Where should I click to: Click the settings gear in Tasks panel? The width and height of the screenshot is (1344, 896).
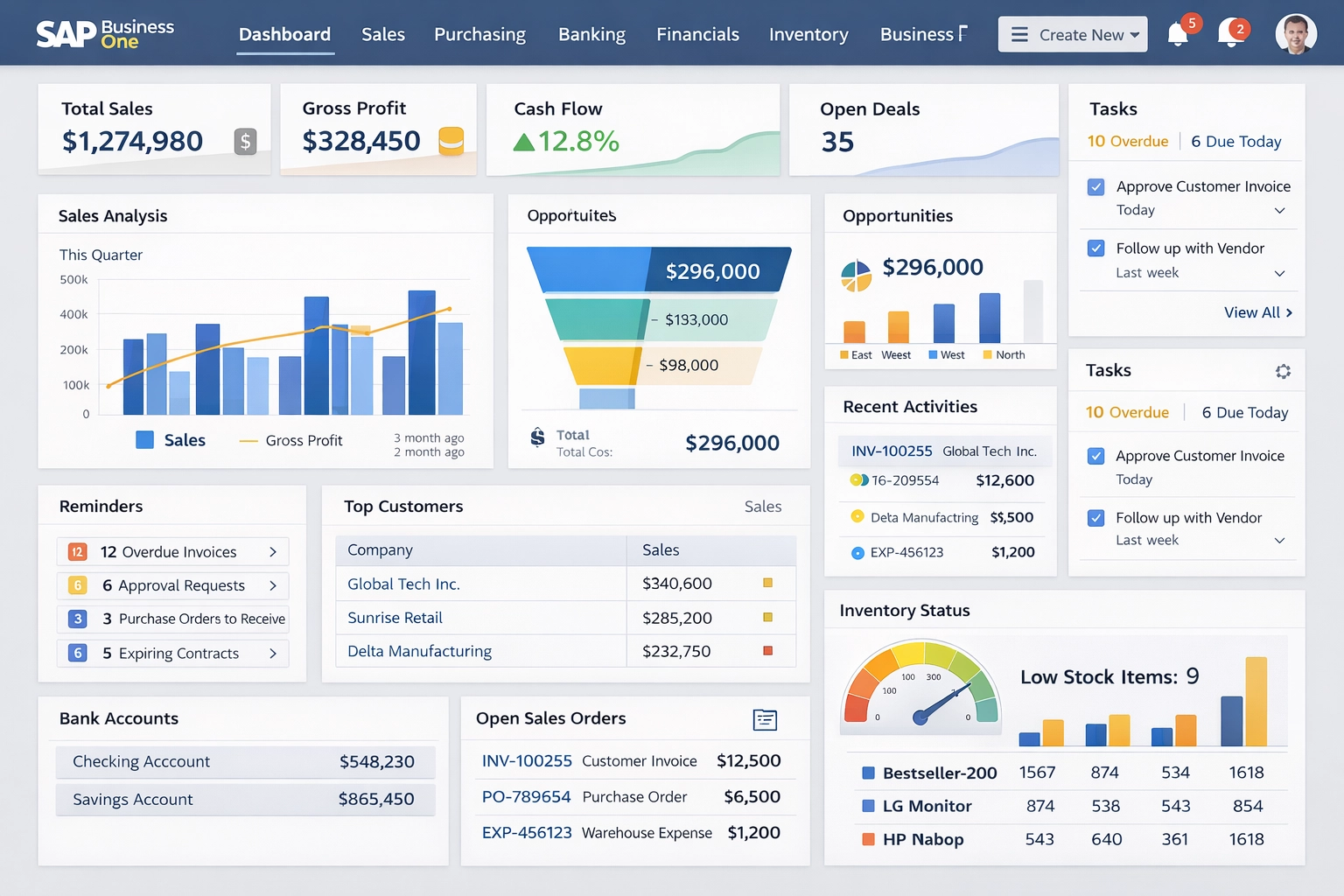click(1283, 371)
